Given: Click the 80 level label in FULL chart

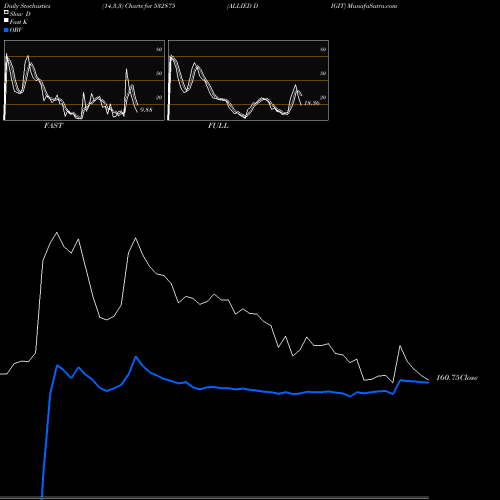Looking at the screenshot, I should (x=323, y=49).
